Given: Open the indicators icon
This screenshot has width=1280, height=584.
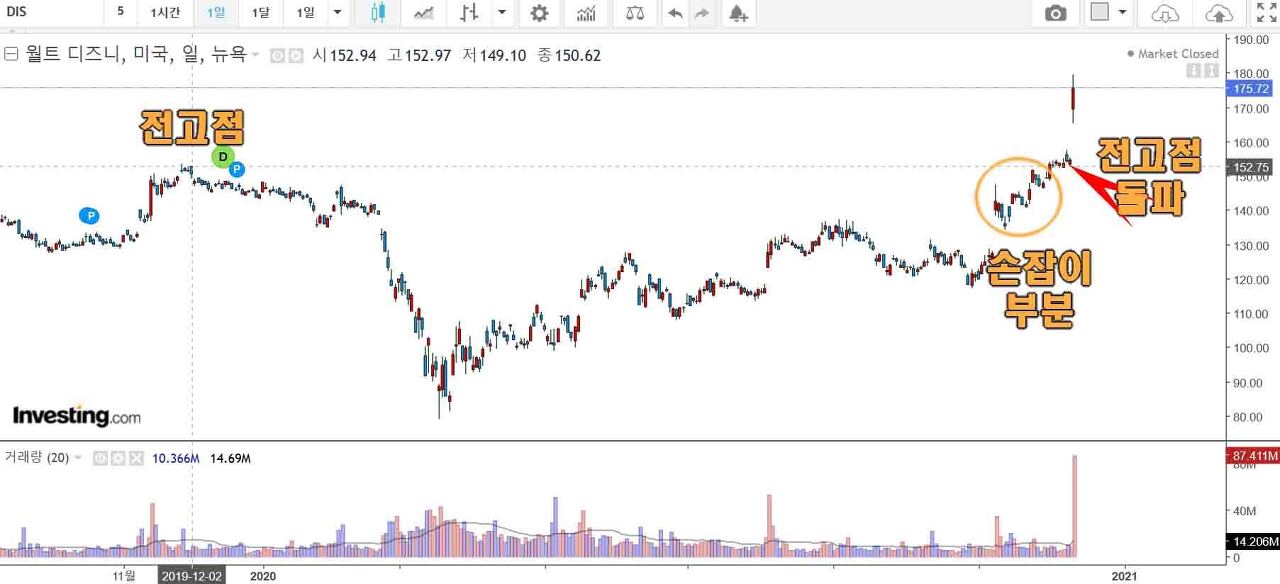Looking at the screenshot, I should pos(586,13).
